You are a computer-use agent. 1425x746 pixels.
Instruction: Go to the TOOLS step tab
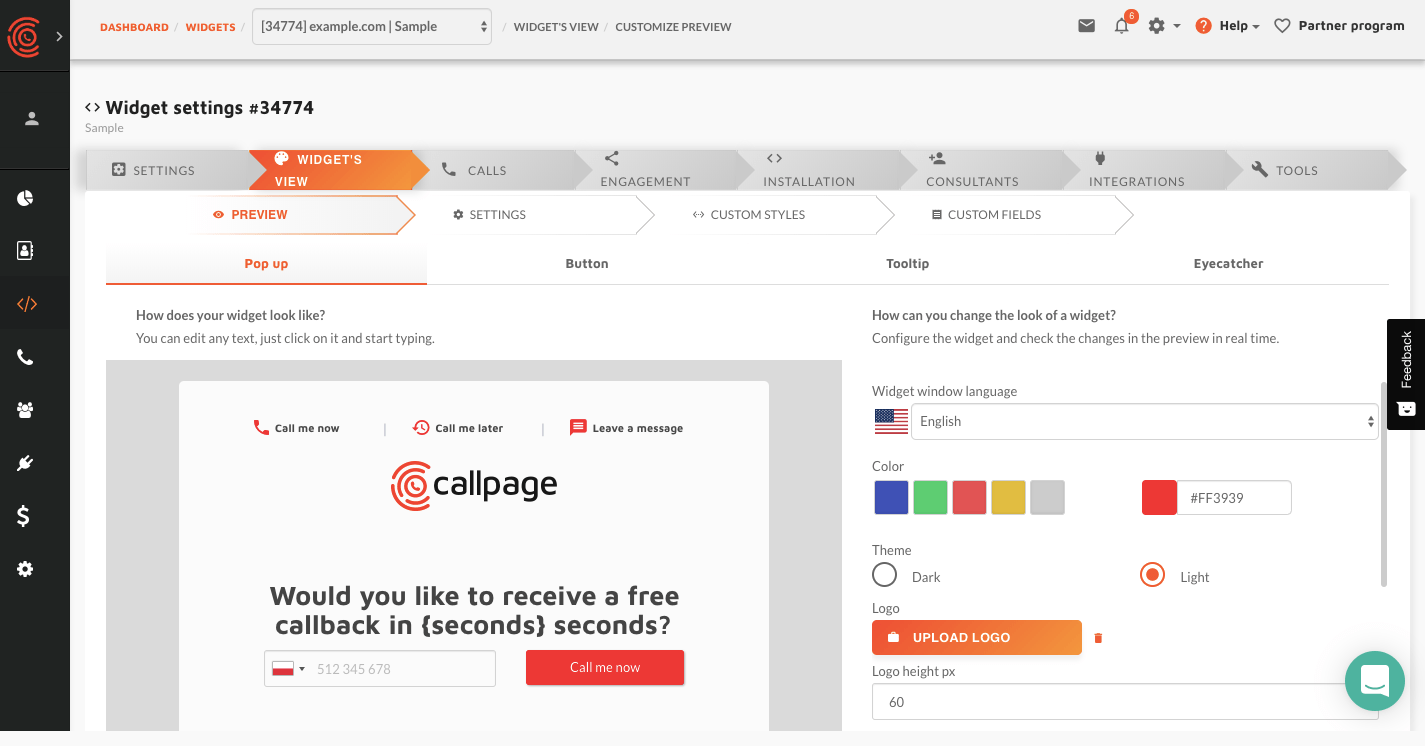pyautogui.click(x=1308, y=170)
